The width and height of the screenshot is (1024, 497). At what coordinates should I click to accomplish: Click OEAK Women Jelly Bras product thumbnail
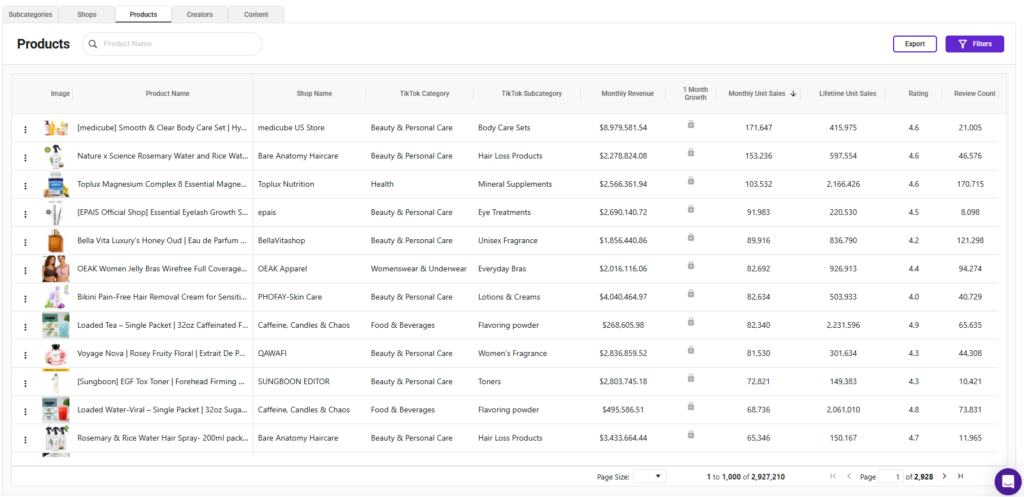pyautogui.click(x=53, y=268)
